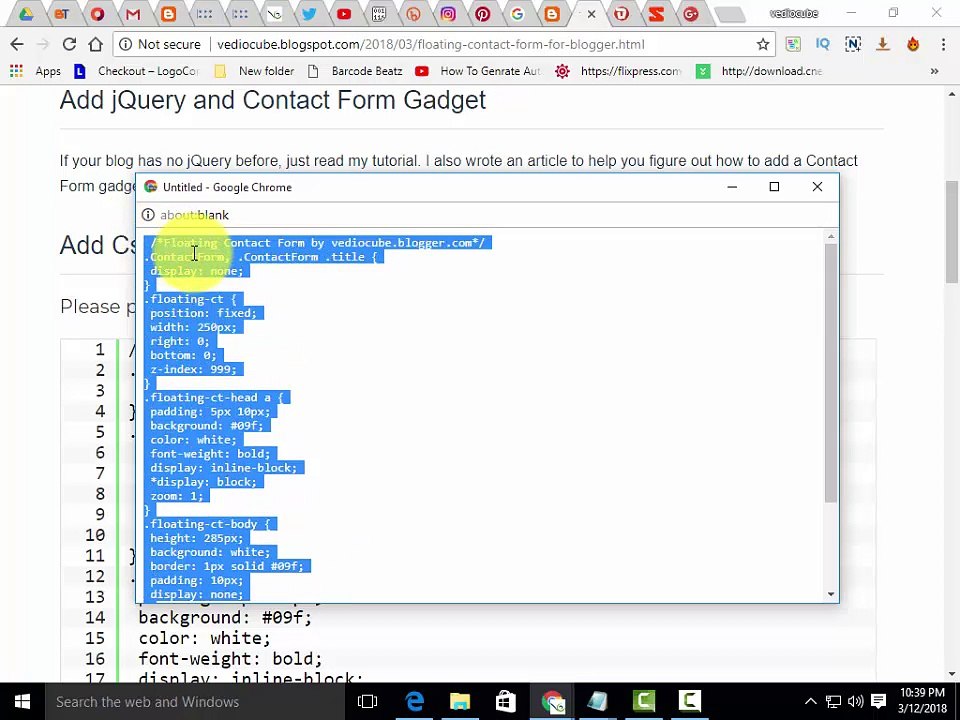Screen dimensions: 960x720
Task: Click the "z-index: 999;" line in popup
Action: click(x=193, y=370)
